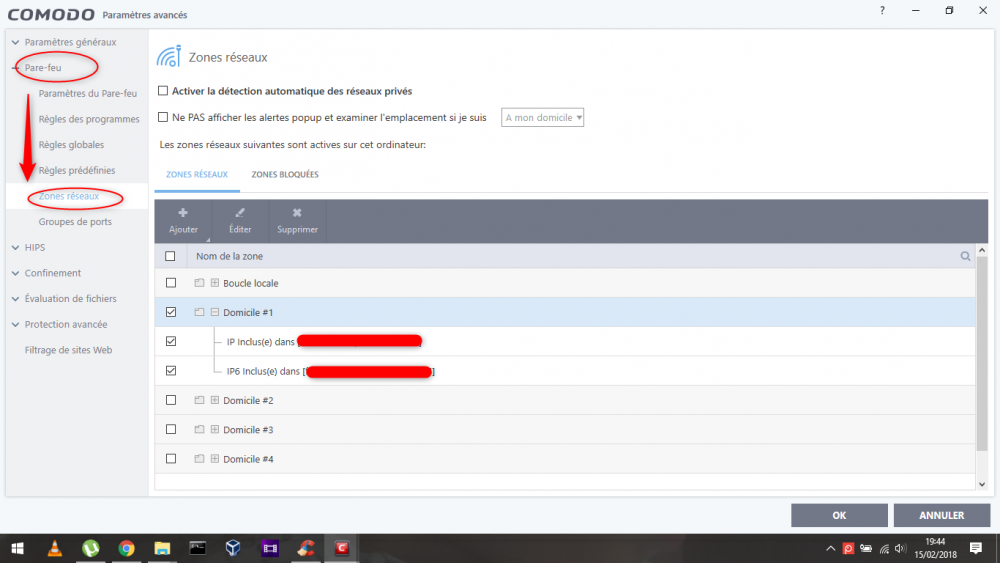1000x563 pixels.
Task: Click the Annuler button
Action: pos(941,515)
